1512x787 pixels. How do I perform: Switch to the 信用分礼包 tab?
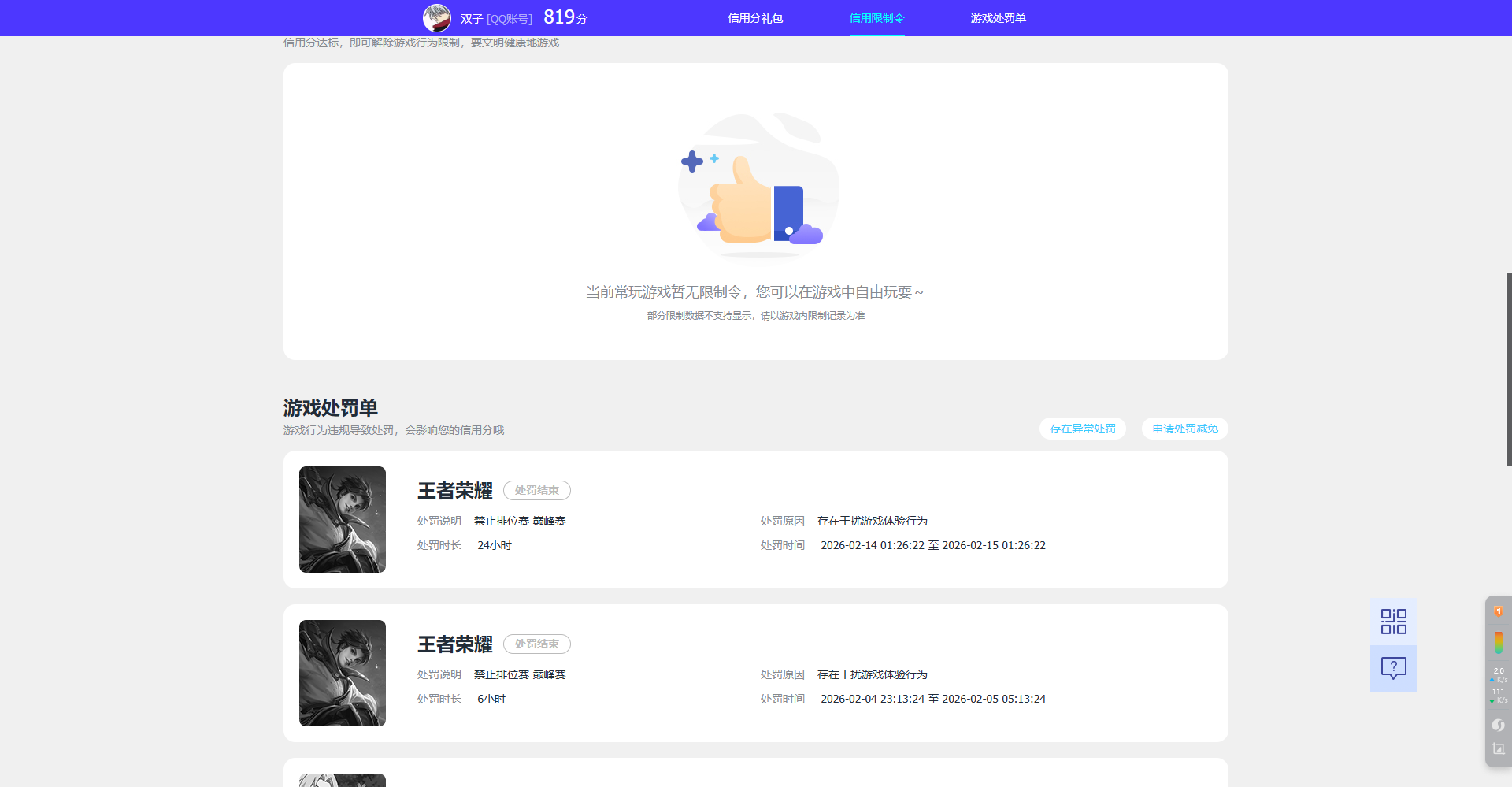(x=755, y=18)
